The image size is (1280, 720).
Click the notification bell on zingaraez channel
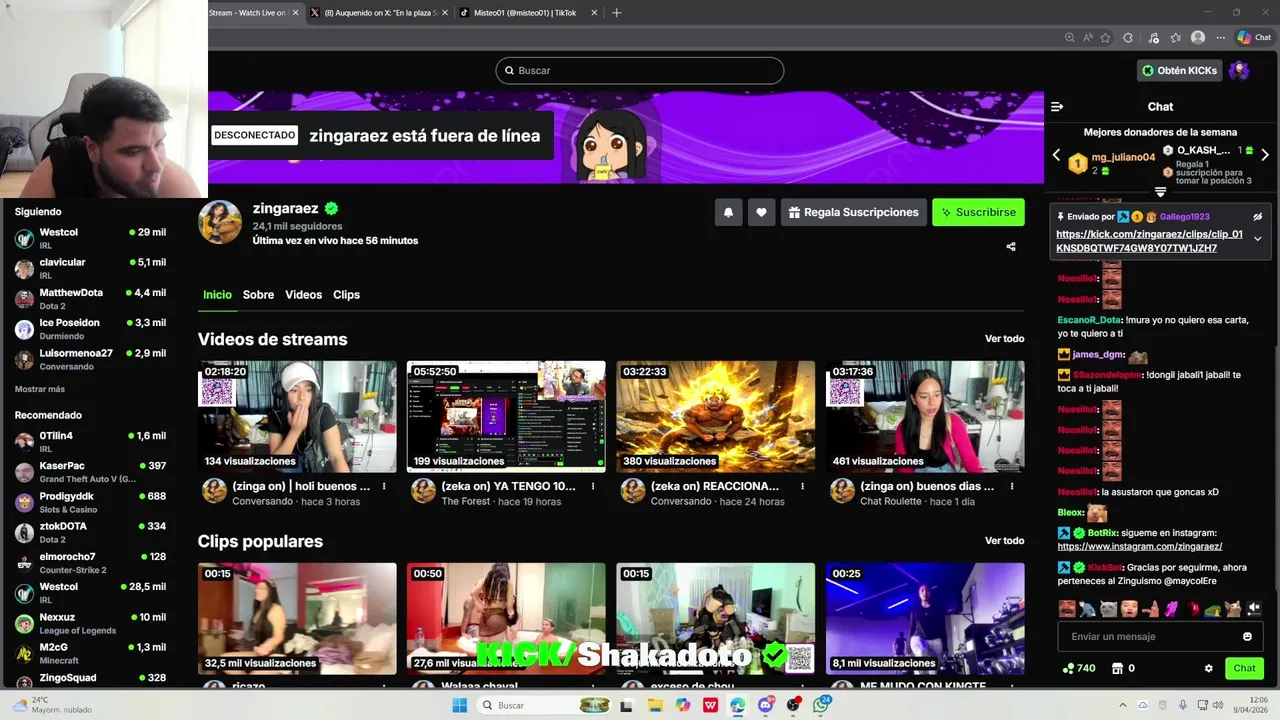[728, 212]
